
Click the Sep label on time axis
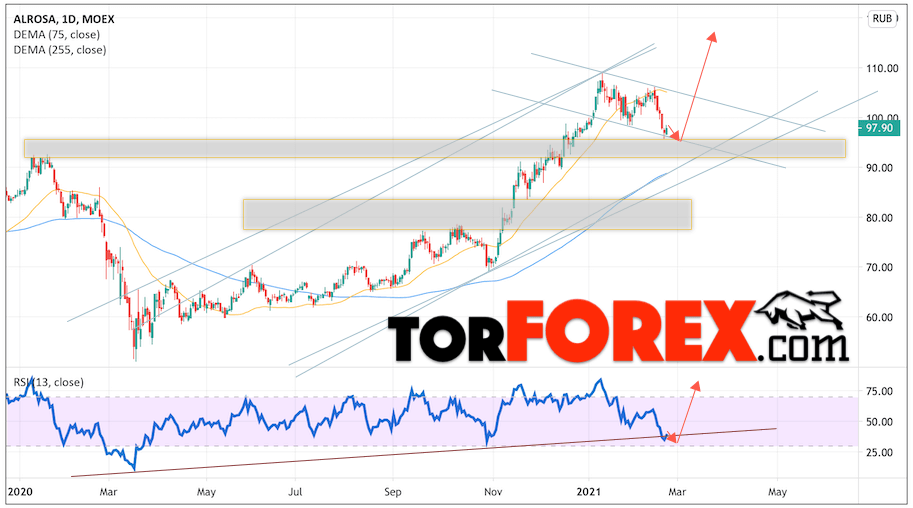(x=393, y=492)
